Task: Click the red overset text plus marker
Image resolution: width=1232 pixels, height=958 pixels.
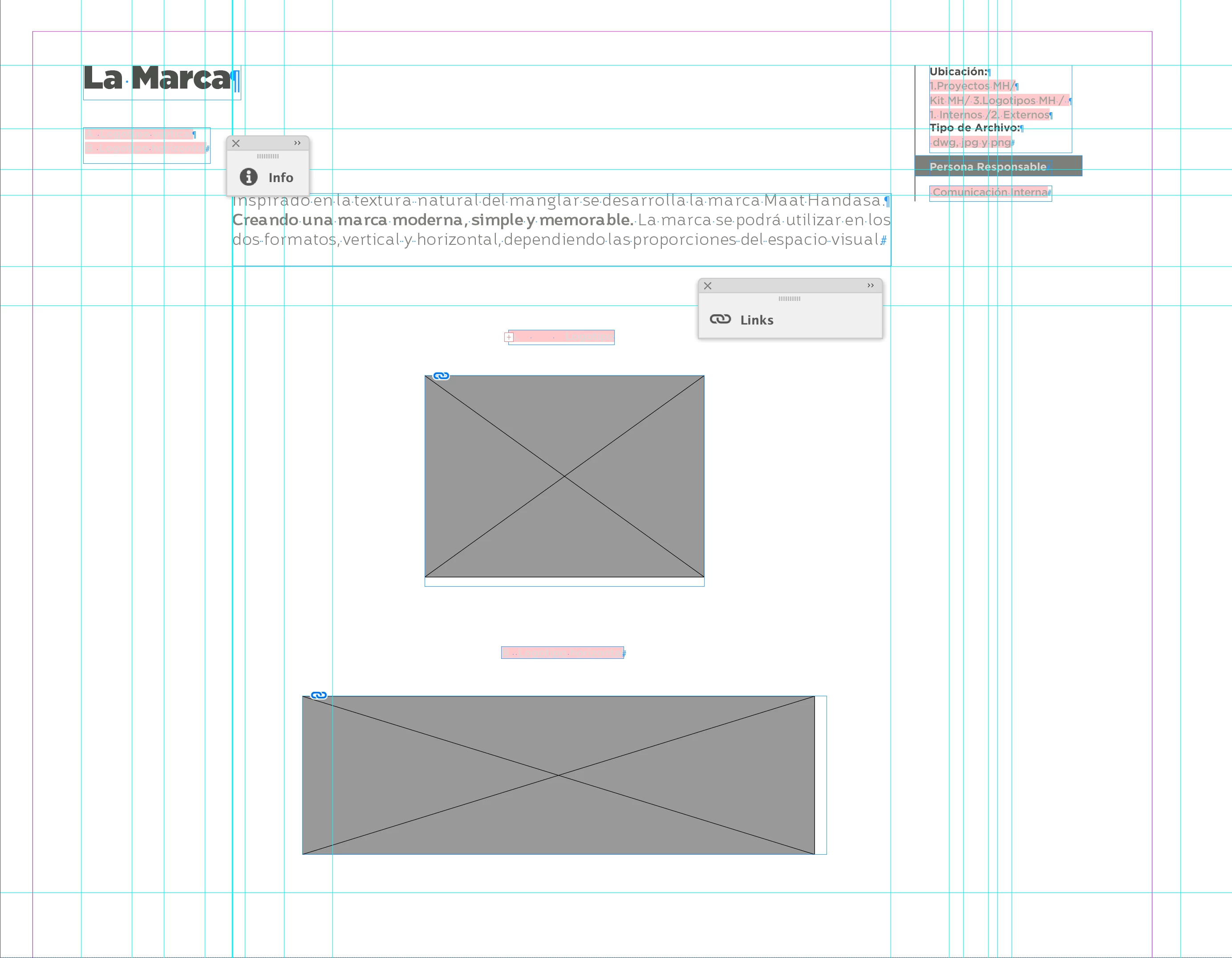Action: [509, 337]
